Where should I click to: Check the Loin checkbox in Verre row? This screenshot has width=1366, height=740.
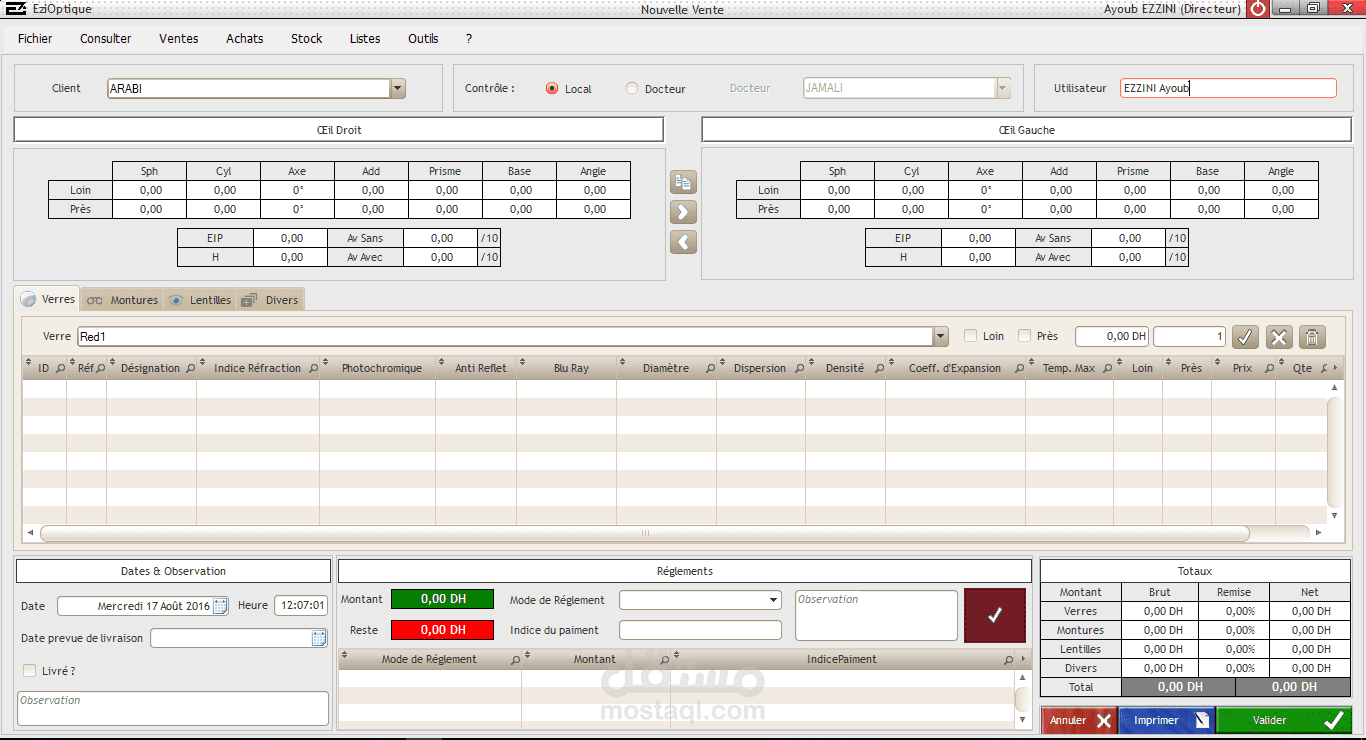tap(970, 336)
